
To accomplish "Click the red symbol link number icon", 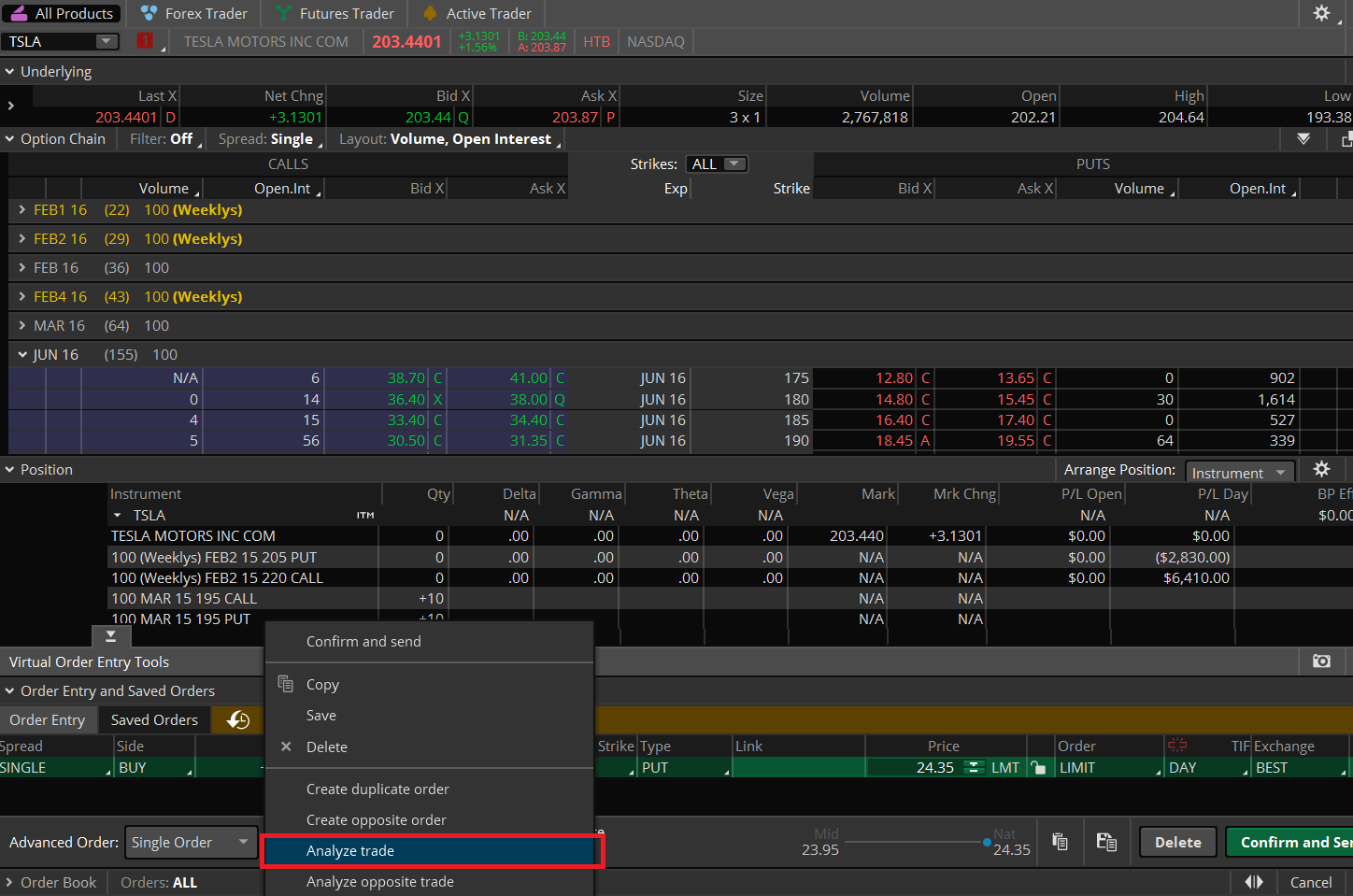I will [145, 41].
